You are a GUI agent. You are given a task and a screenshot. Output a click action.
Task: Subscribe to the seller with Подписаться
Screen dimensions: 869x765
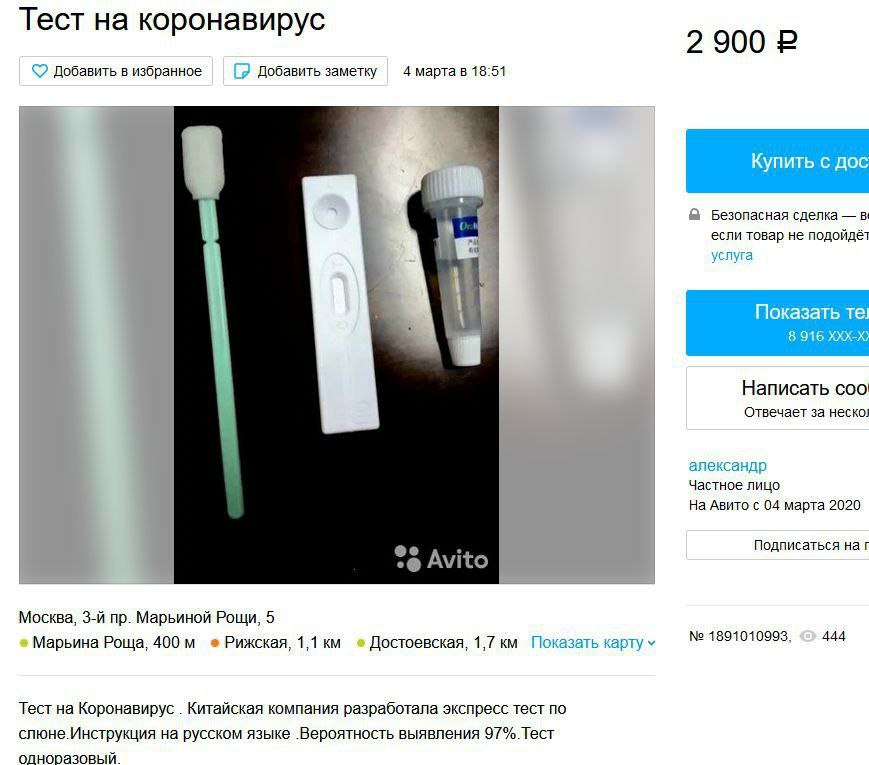click(x=778, y=545)
